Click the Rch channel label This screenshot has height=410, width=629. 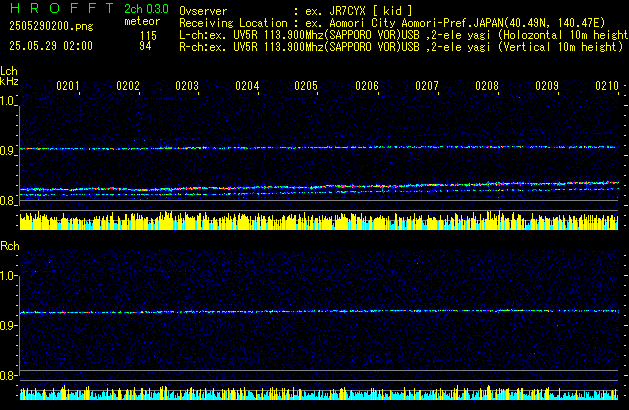(x=10, y=246)
